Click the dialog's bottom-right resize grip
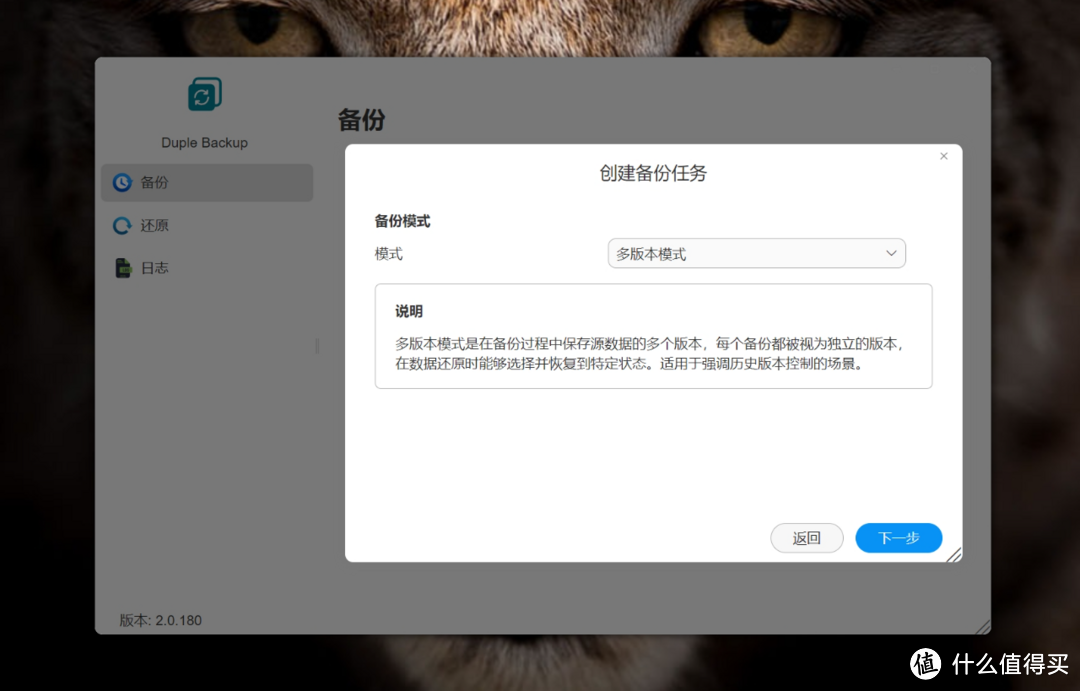The width and height of the screenshot is (1080, 691). [953, 553]
